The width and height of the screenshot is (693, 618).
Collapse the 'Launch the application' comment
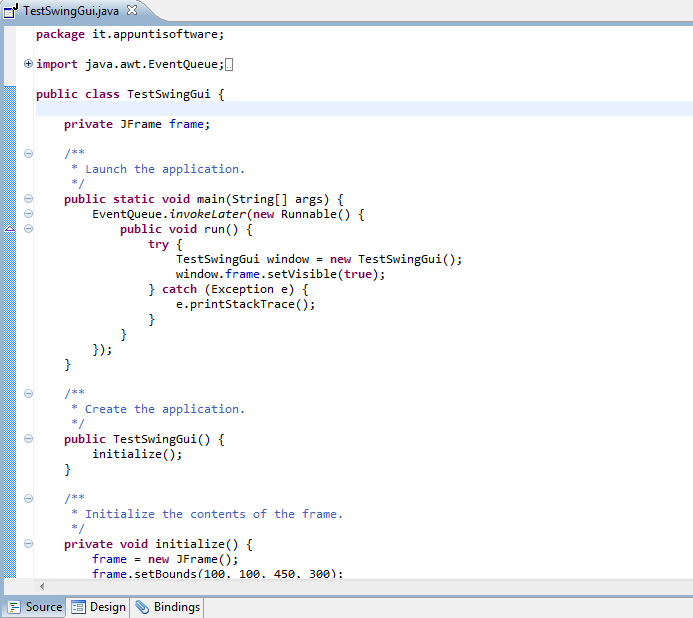(28, 153)
